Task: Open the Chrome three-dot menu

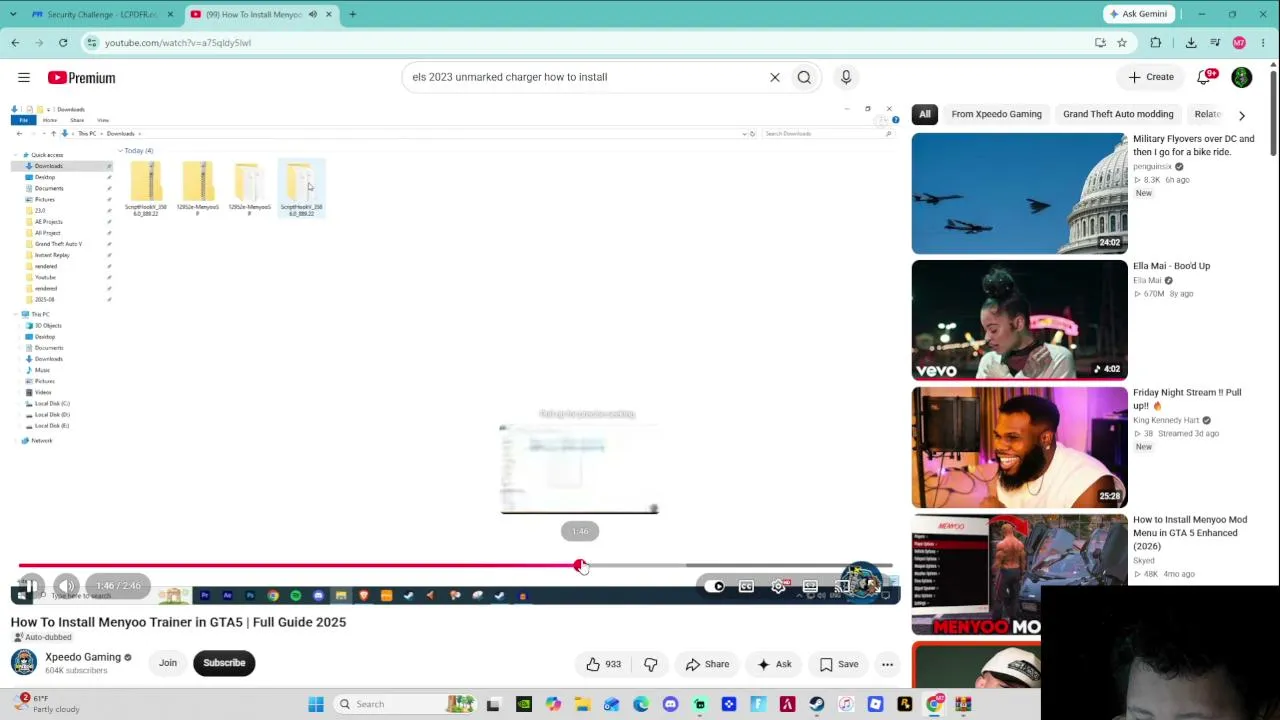Action: [1264, 43]
